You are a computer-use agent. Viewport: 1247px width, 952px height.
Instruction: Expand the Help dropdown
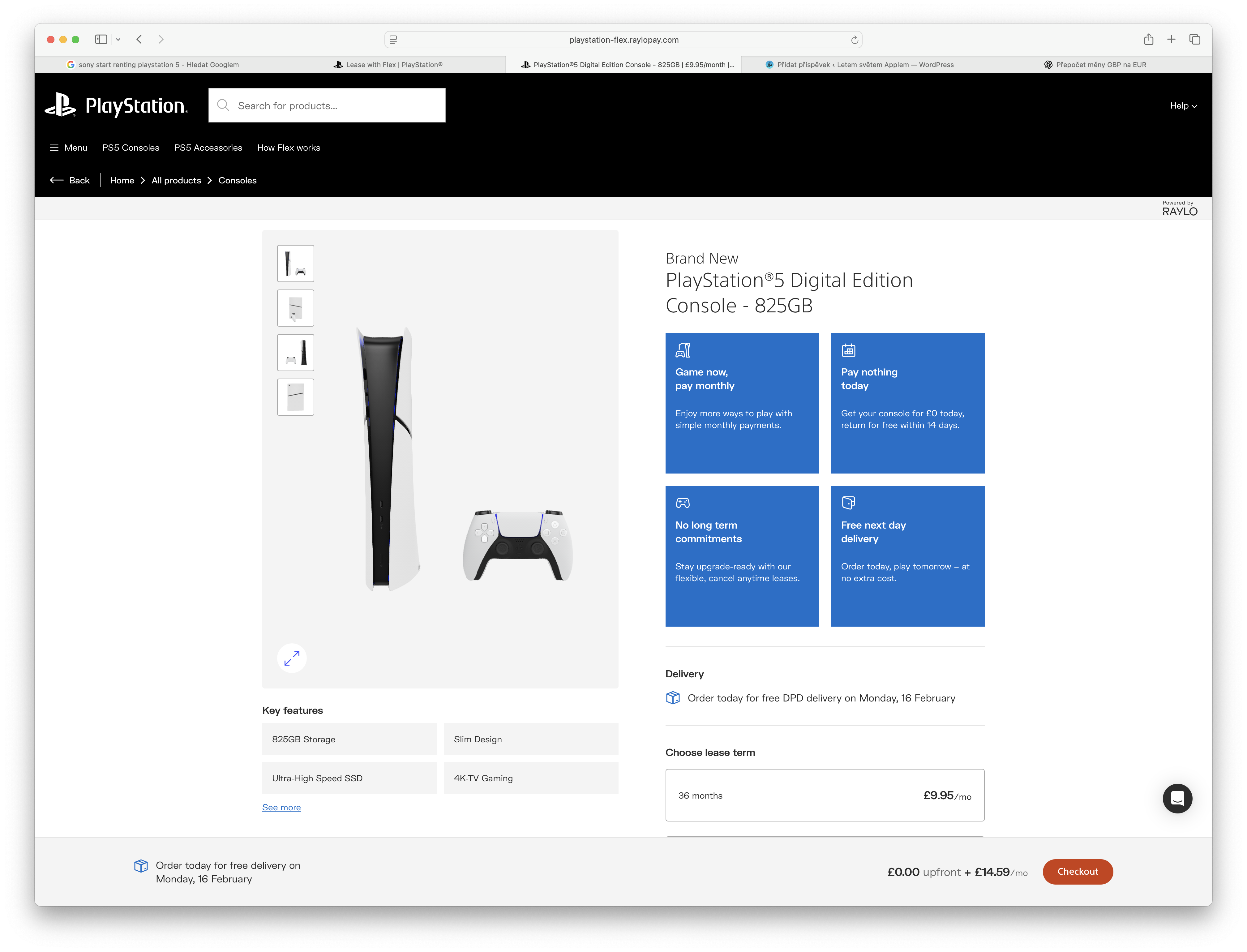1183,105
